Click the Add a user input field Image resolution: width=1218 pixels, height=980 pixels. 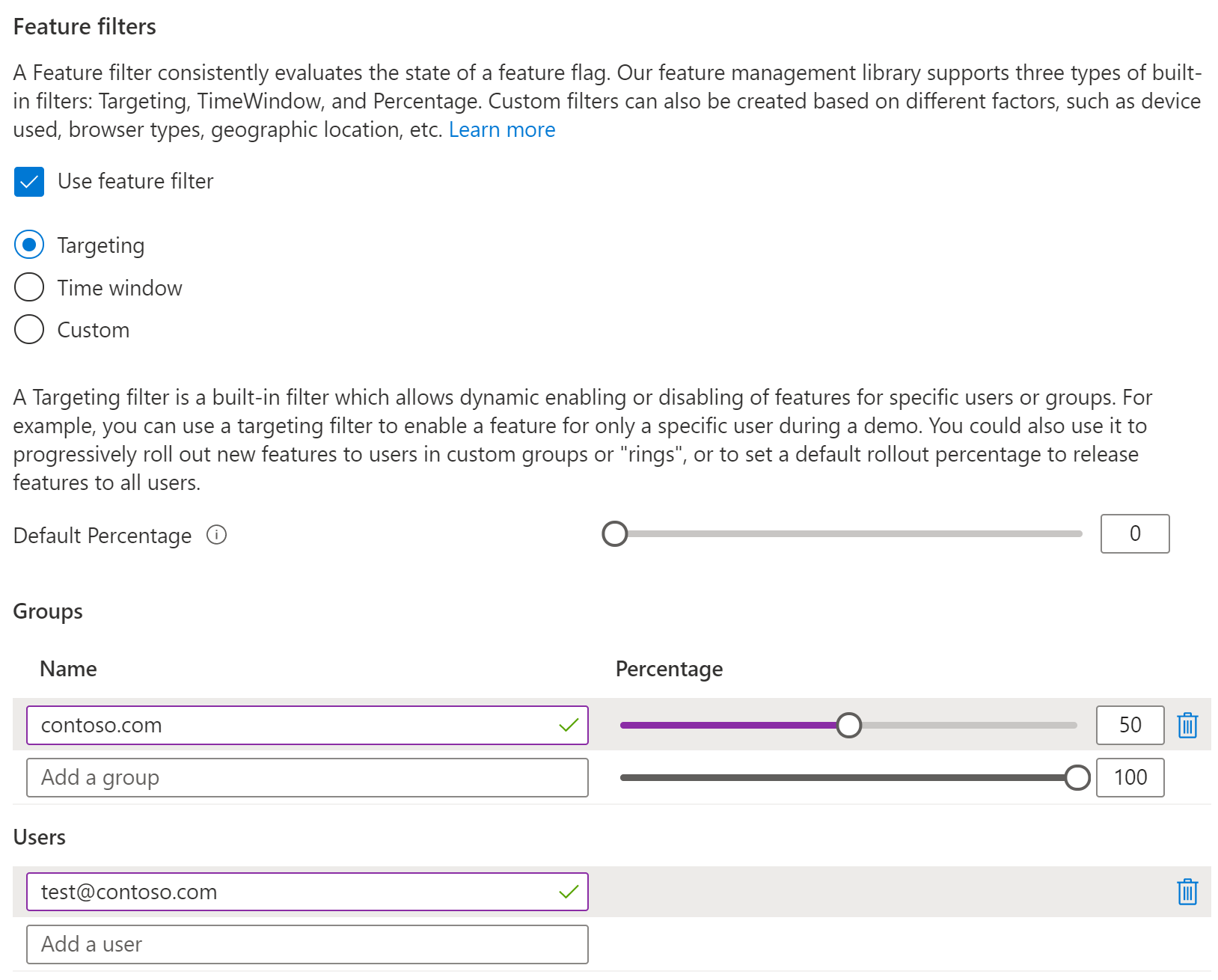pos(307,944)
